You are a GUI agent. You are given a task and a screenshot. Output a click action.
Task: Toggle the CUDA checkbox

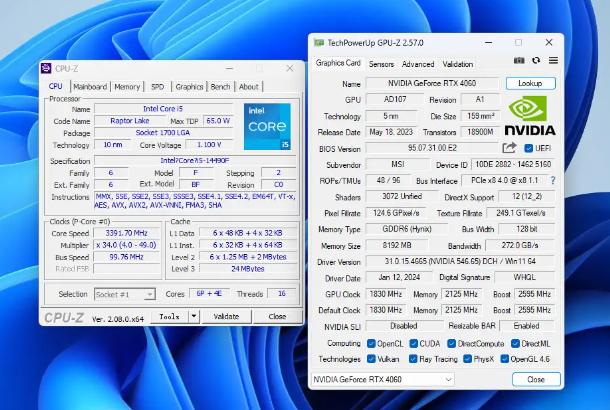coord(414,343)
